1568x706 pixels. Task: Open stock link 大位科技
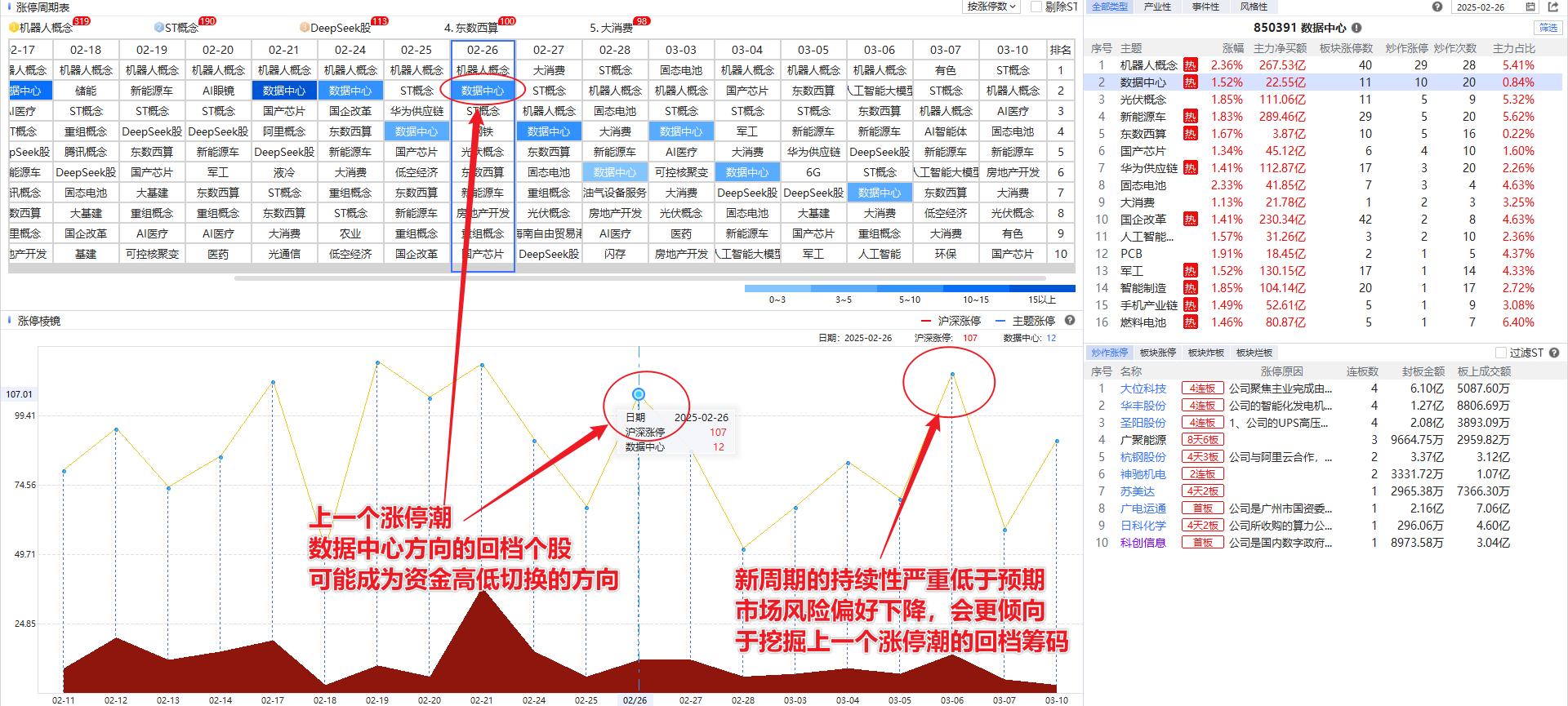(x=1143, y=389)
